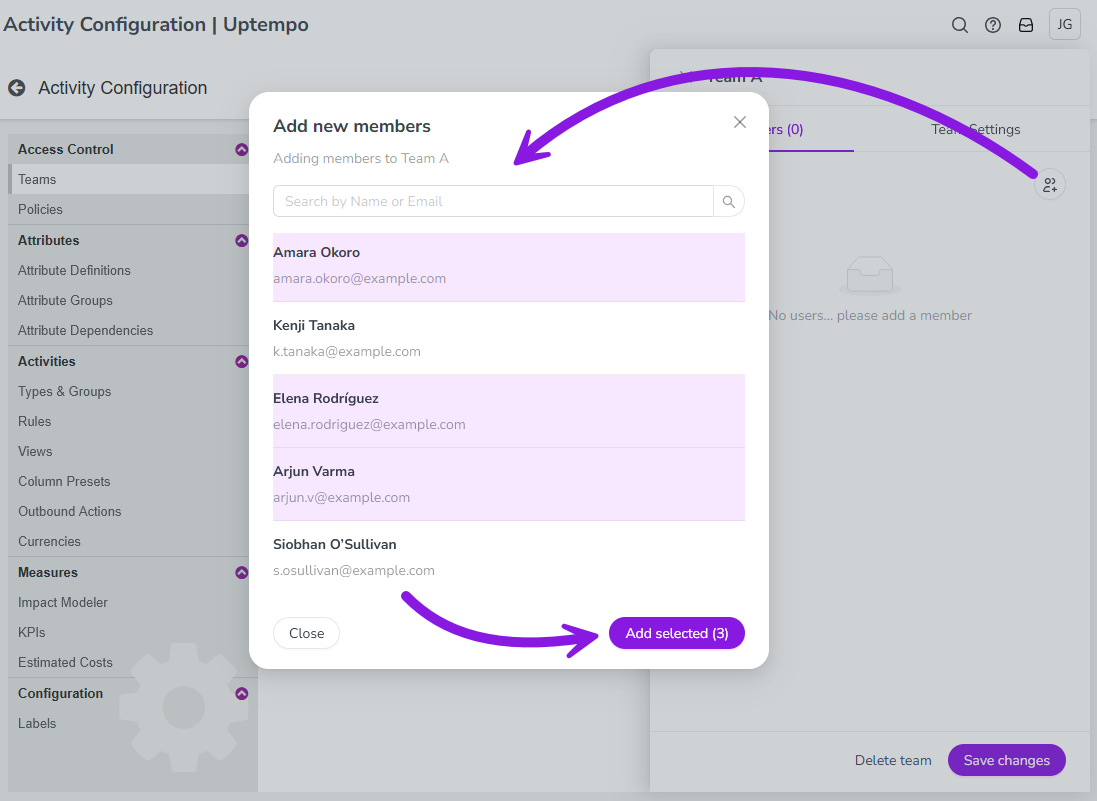Viewport: 1097px width, 801px height.
Task: Open Attribute Groups in the sidebar
Action: tap(129, 301)
